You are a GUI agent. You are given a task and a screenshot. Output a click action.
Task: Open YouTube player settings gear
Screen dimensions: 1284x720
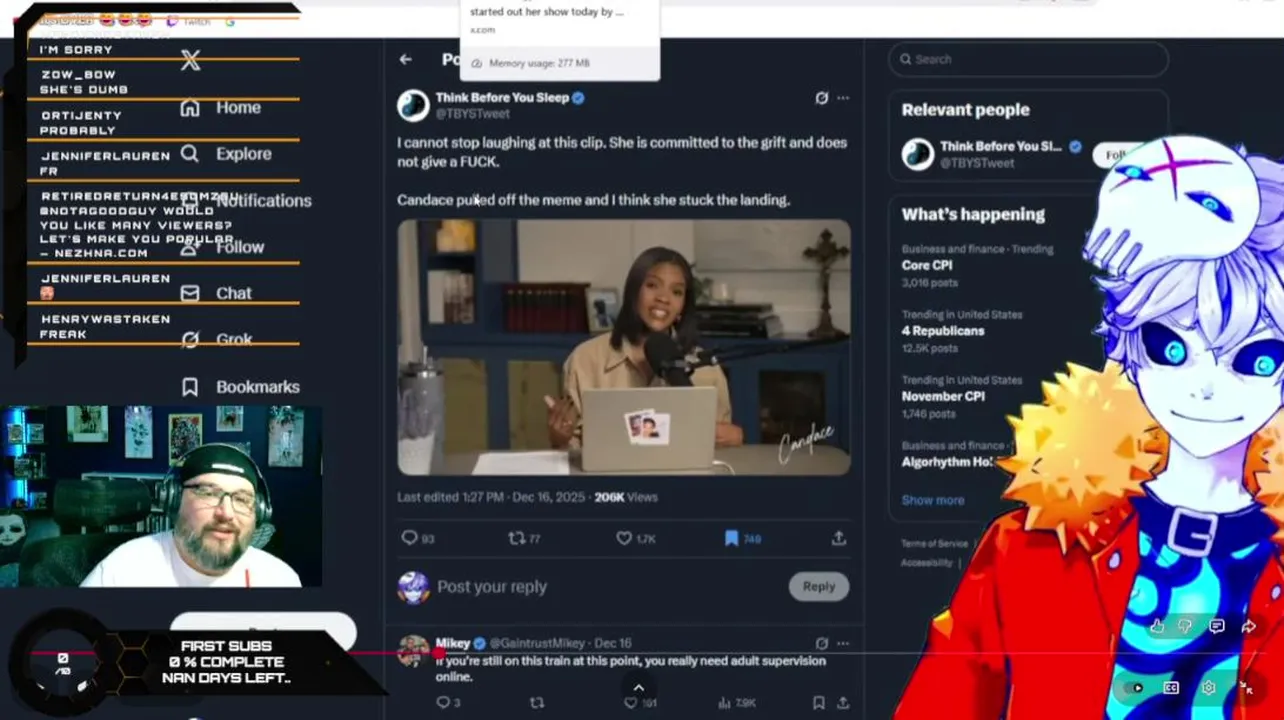(1209, 688)
